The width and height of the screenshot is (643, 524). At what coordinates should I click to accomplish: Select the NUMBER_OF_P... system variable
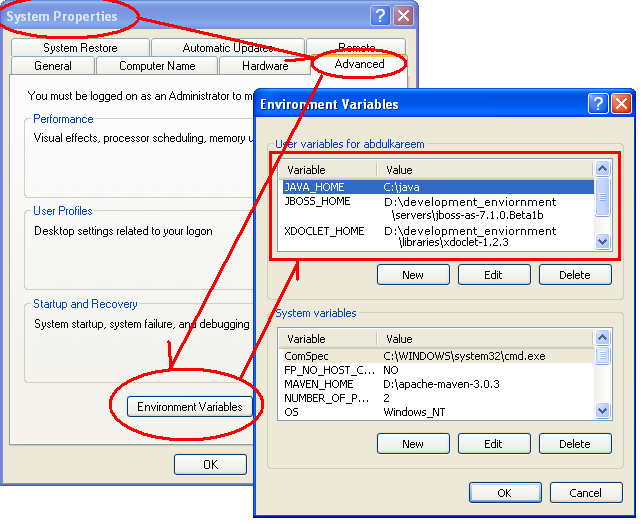326,398
